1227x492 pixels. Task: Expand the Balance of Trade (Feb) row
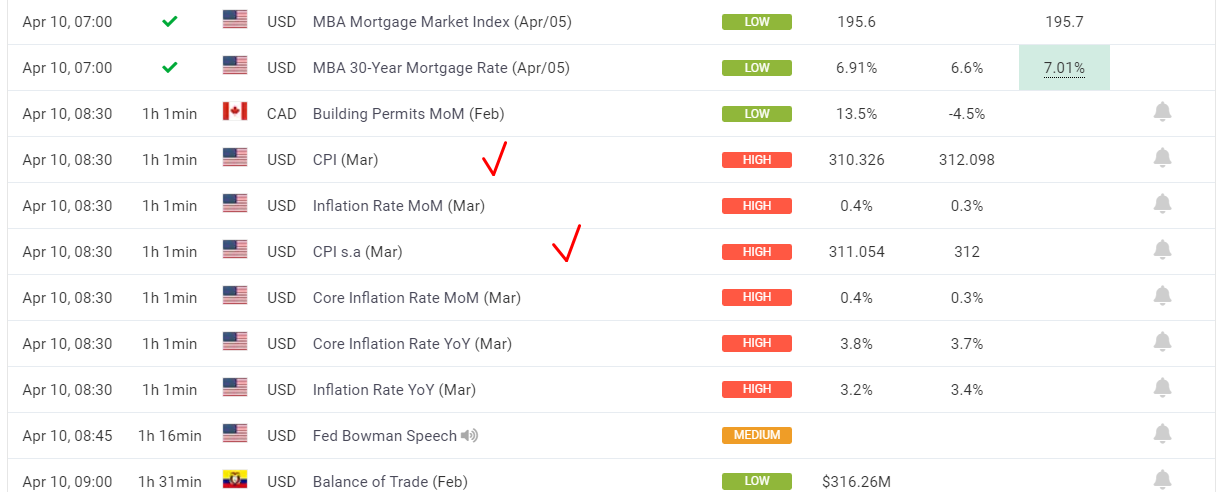pos(390,482)
